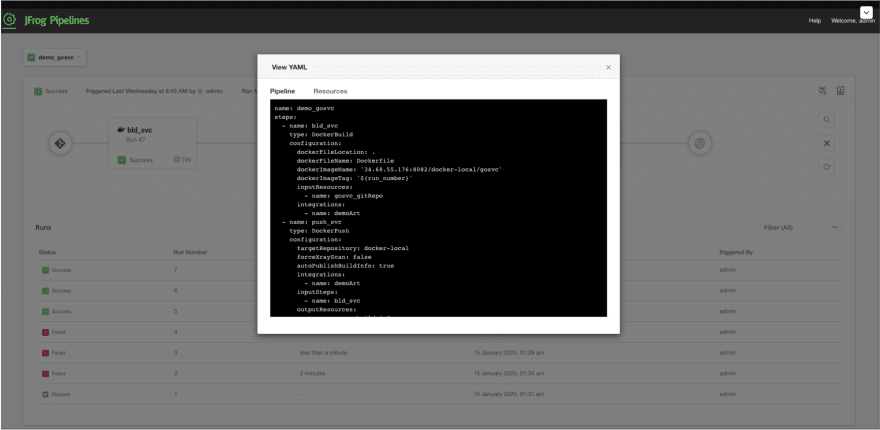Click the Runs section heading
880x430 pixels.
43,228
